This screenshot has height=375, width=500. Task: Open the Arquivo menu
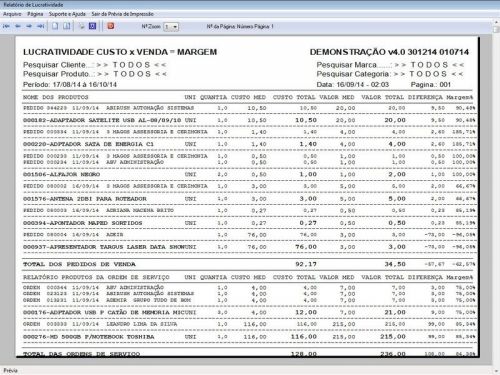coord(12,14)
